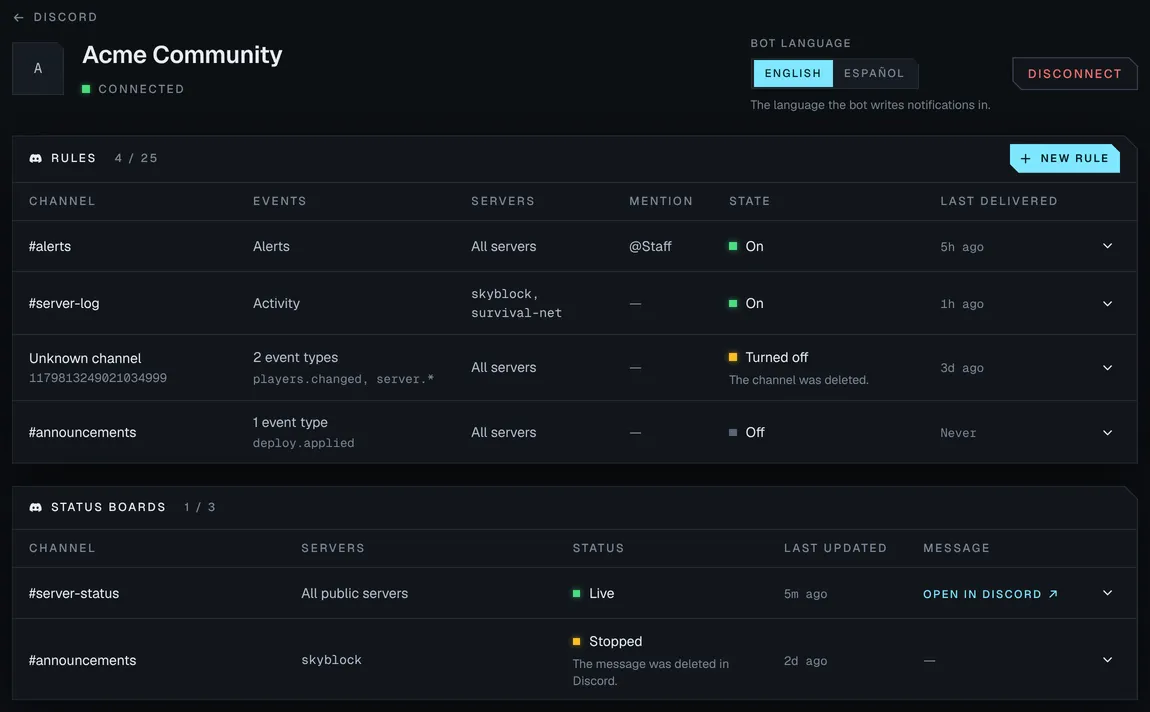This screenshot has height=712, width=1150.
Task: Click the Unknown channel name
Action: coord(85,358)
